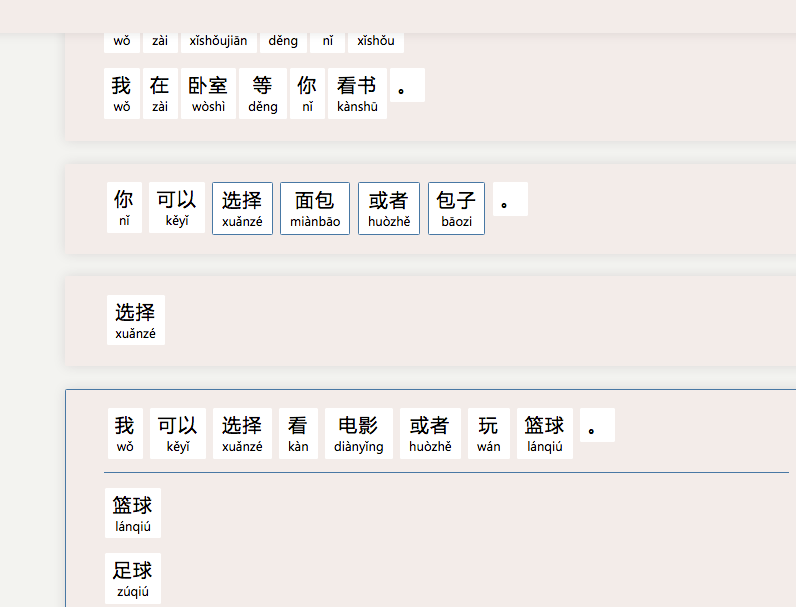
Task: Select the 看书 (kànshū) word tile
Action: [357, 94]
